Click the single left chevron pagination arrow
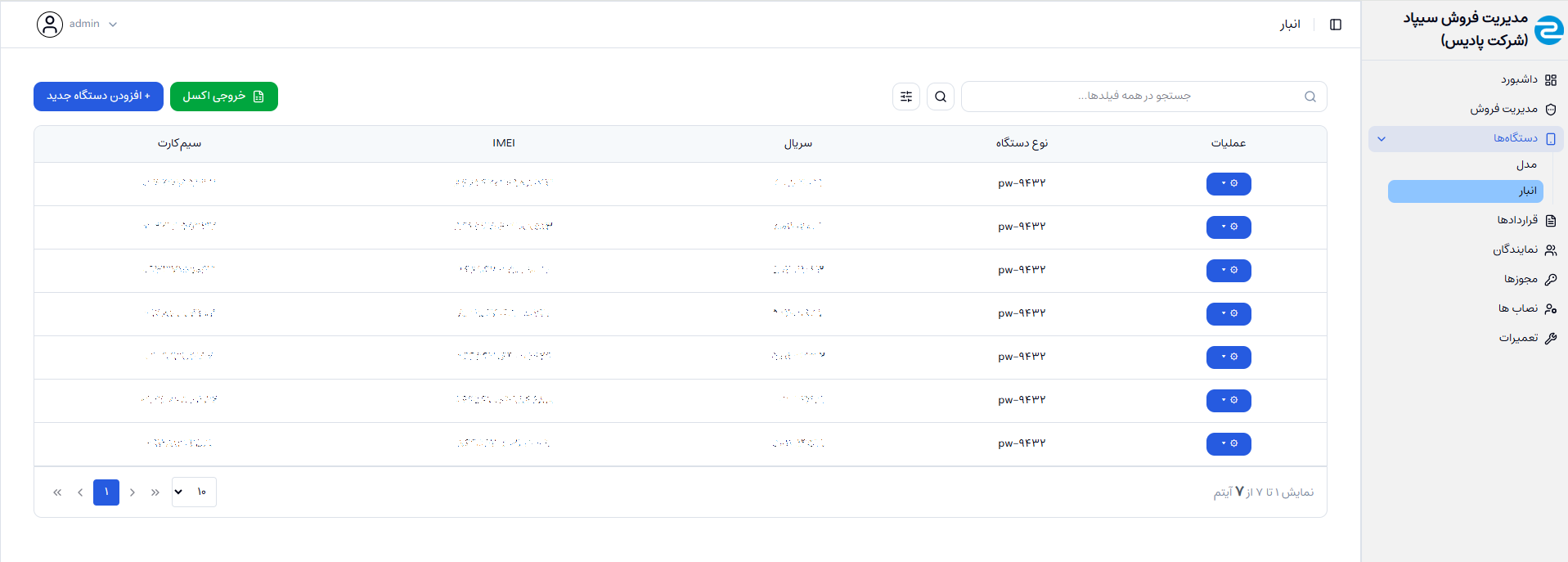The width and height of the screenshot is (1568, 562). pos(80,492)
